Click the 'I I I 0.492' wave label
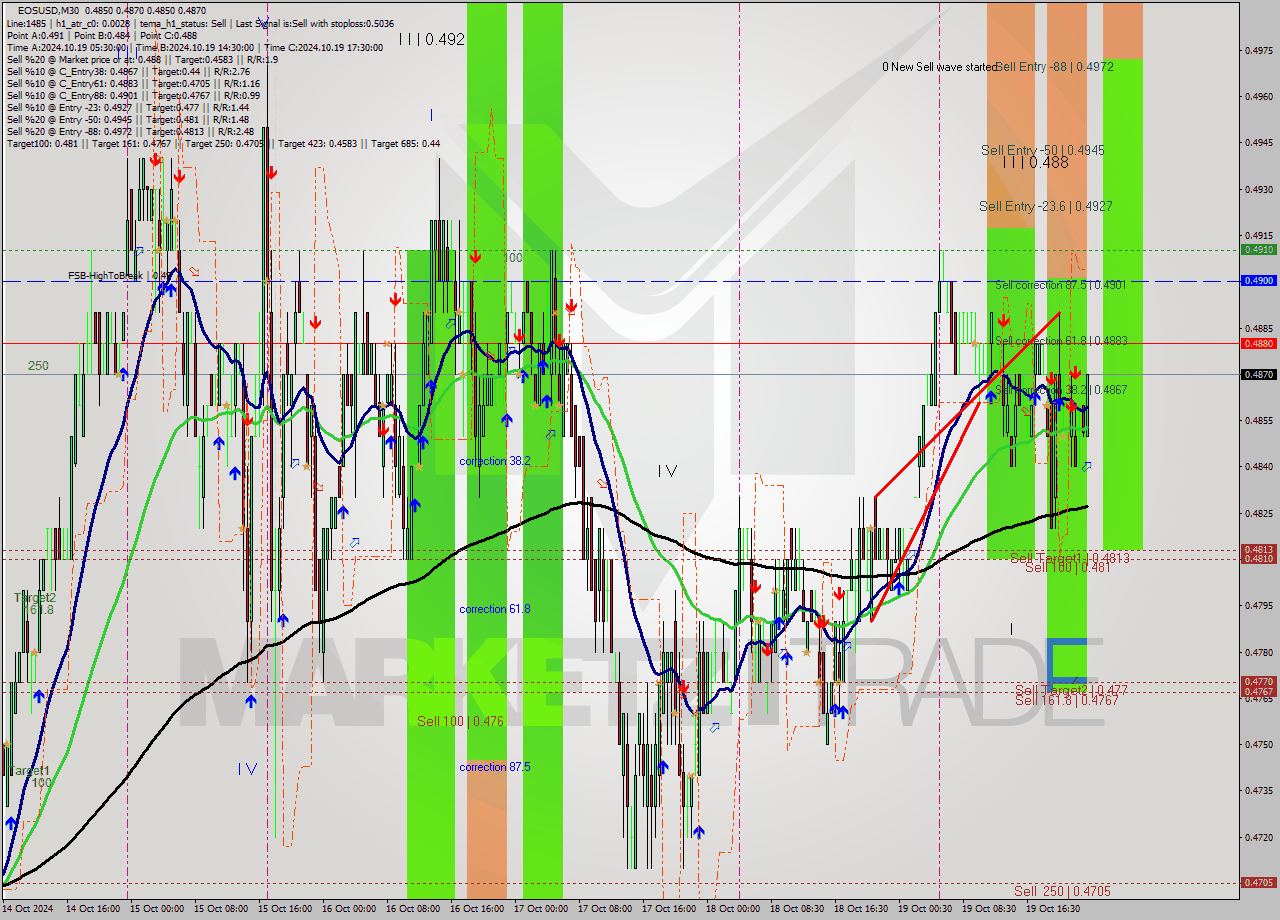 (x=432, y=40)
